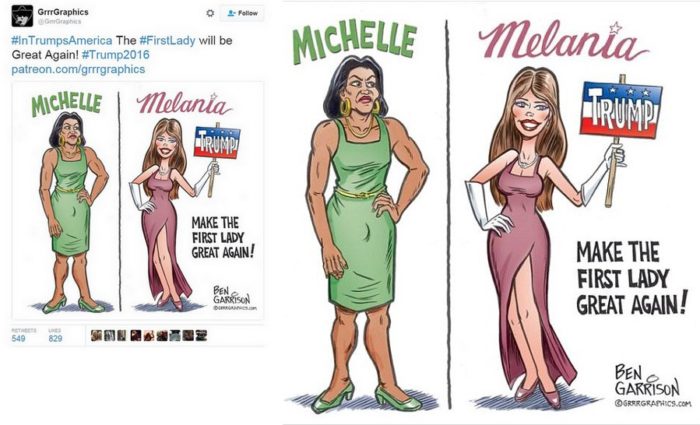Open the GrrrGraphics display name link
The image size is (700, 425).
[63, 12]
